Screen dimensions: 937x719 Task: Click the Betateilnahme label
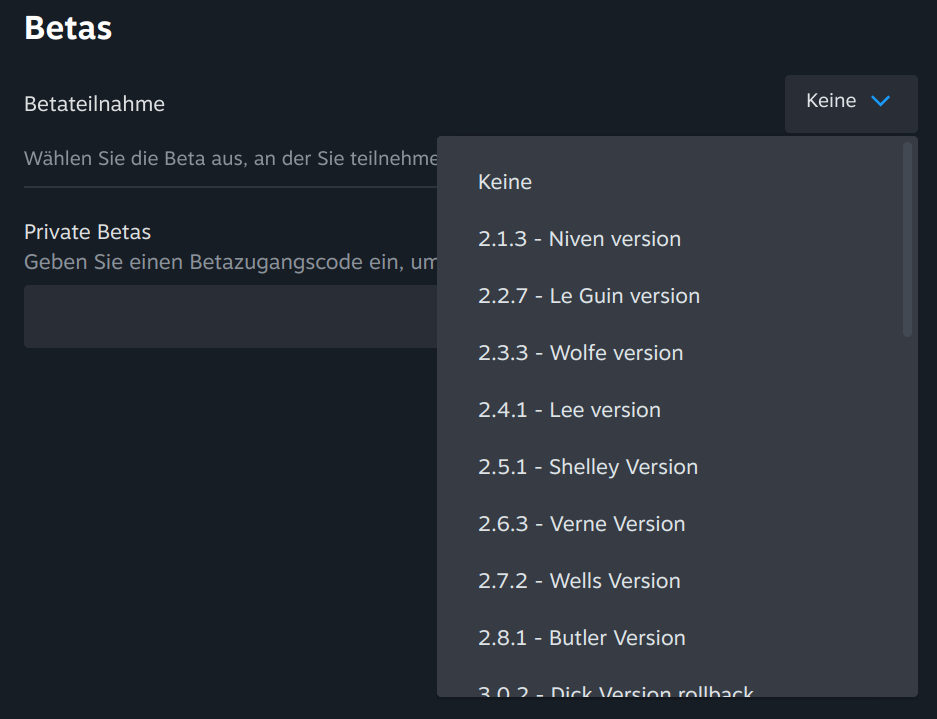[94, 104]
